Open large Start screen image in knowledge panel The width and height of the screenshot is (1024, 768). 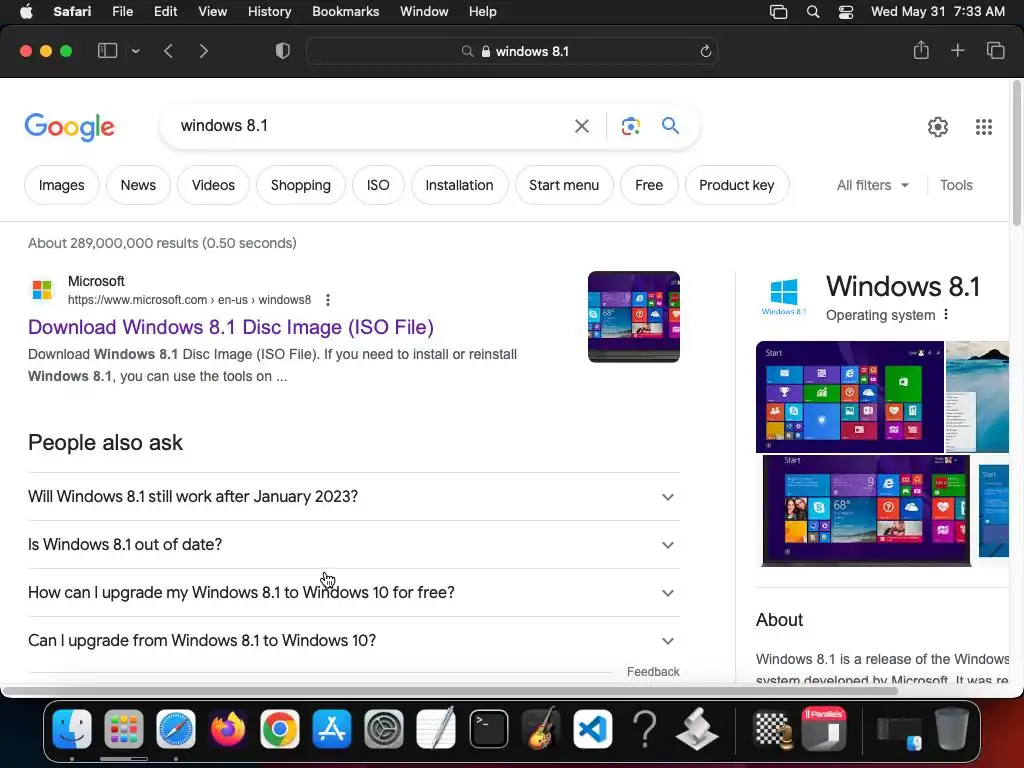pos(850,397)
